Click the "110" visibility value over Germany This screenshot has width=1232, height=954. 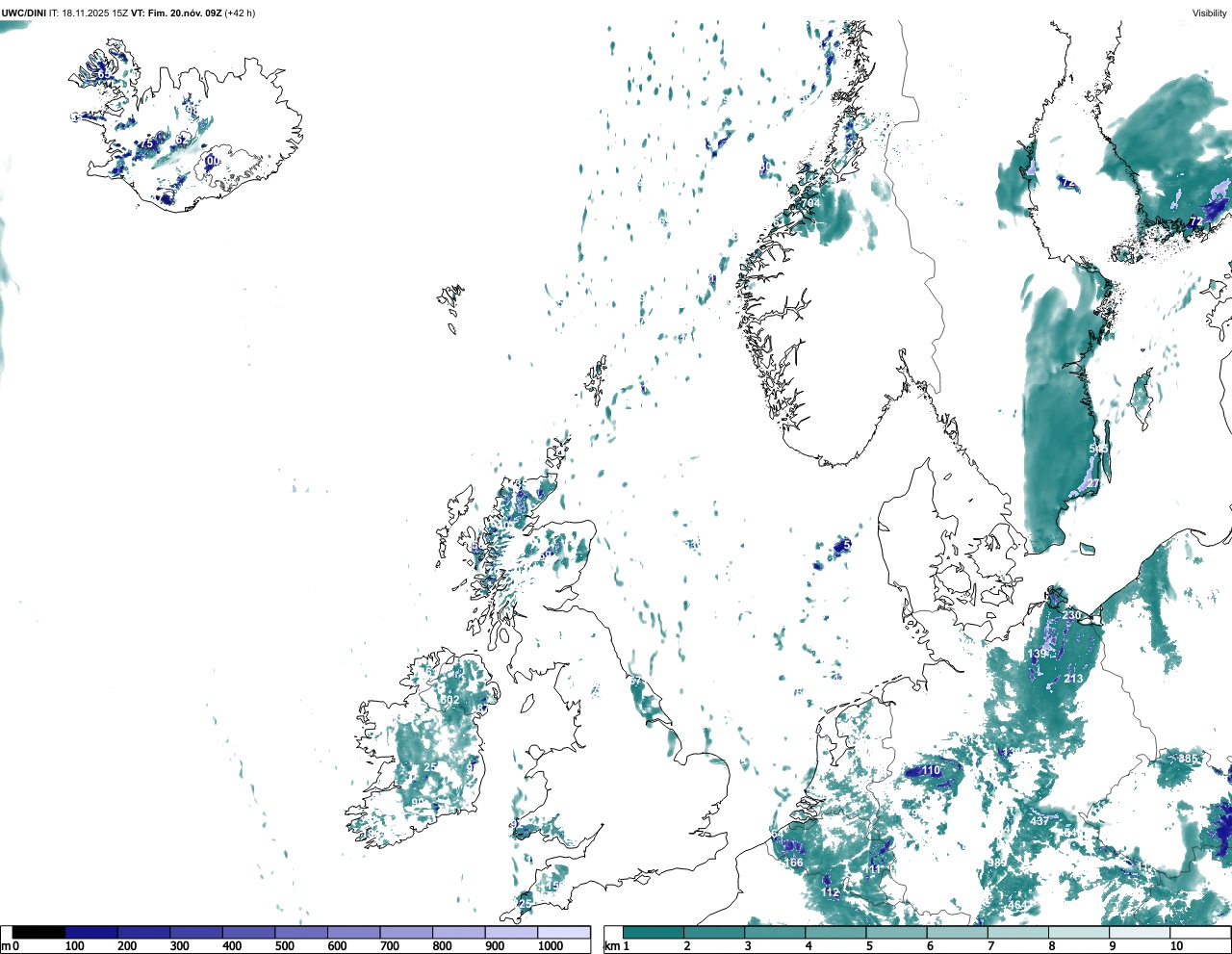coord(931,771)
